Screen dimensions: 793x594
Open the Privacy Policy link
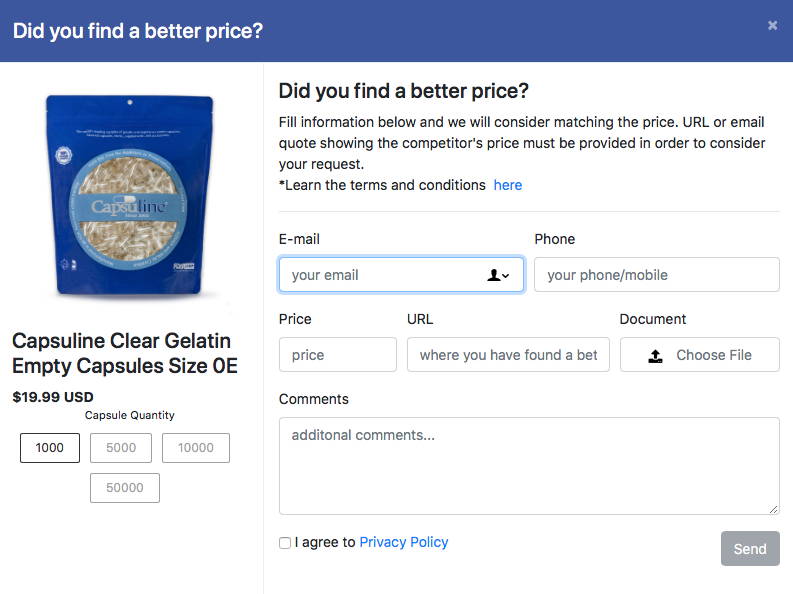(404, 542)
